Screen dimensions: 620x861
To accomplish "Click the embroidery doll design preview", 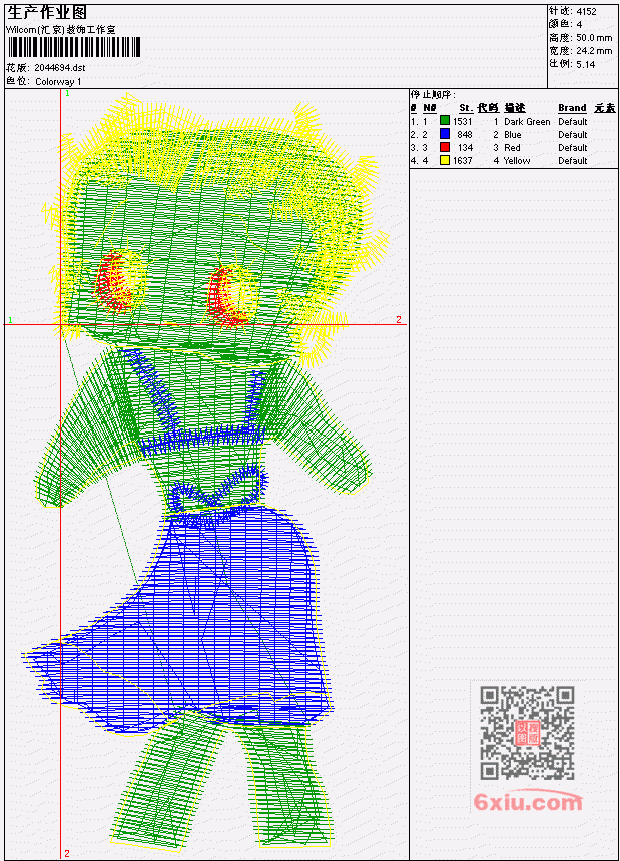I will click(206, 472).
